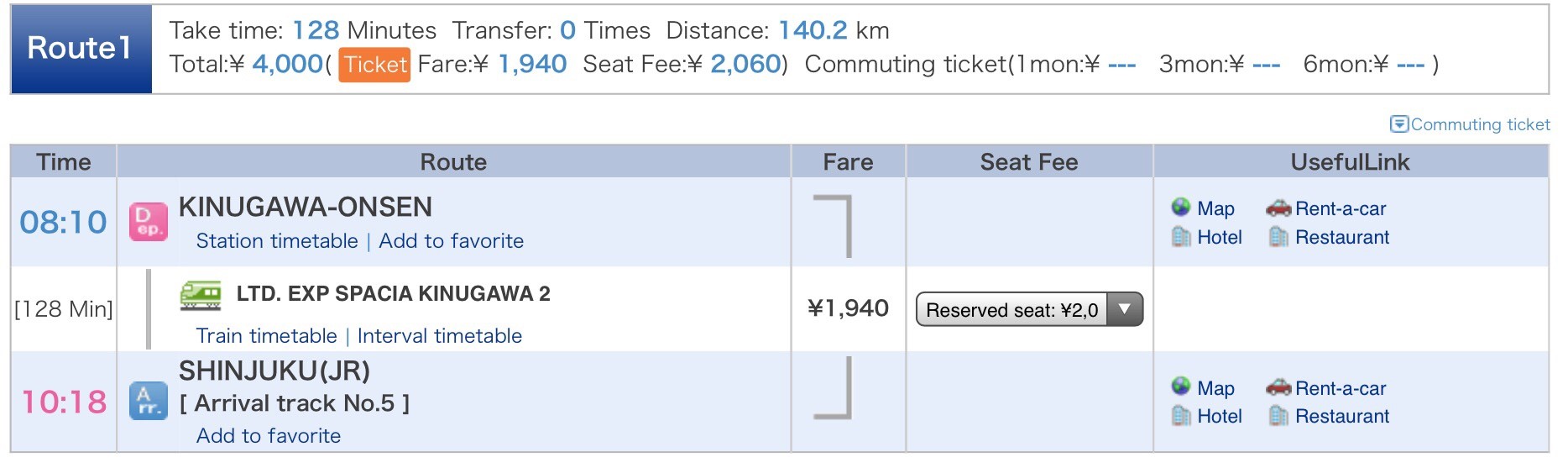1568x468 pixels.
Task: Add Shinjuku(JR) to favorites
Action: (x=269, y=436)
